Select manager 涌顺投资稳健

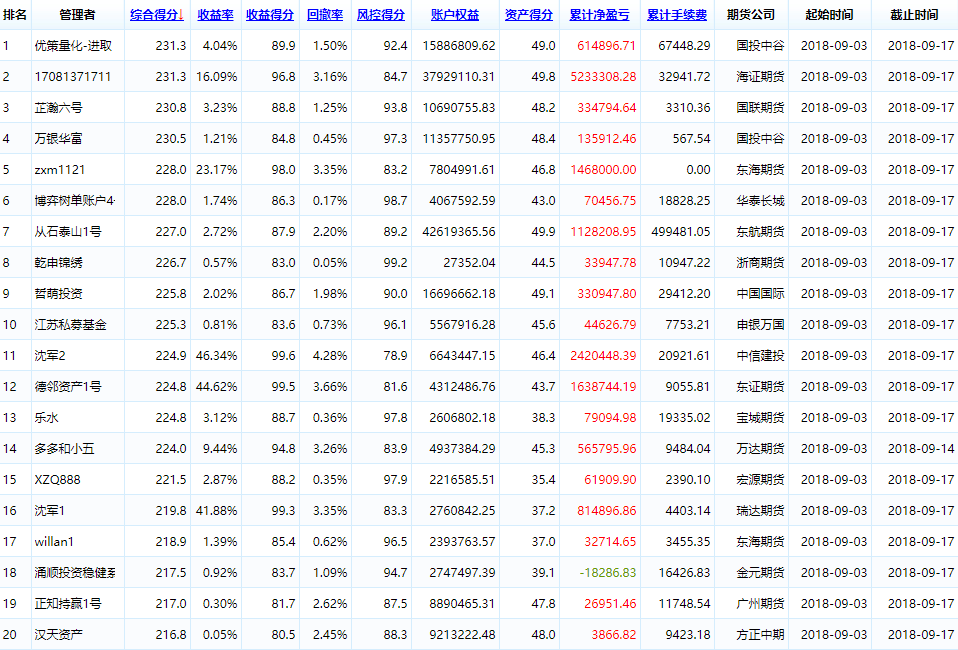(x=75, y=573)
